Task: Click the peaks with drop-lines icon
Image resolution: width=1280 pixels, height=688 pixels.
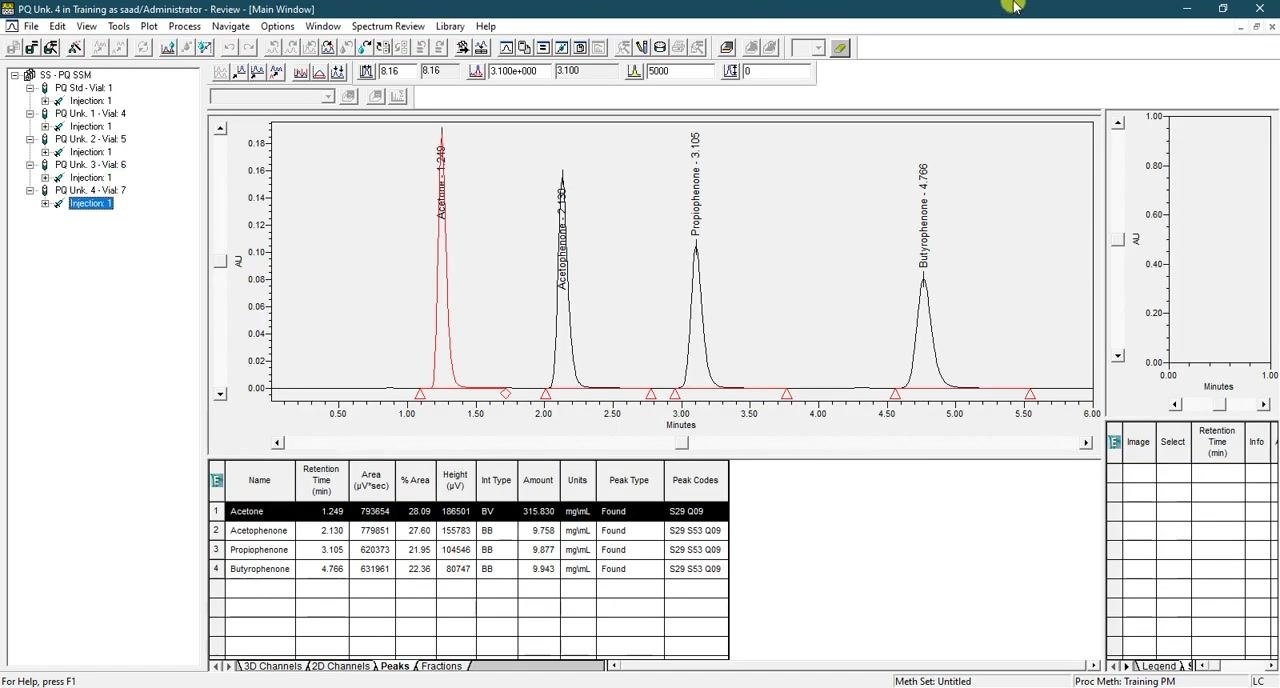Action: tap(338, 71)
